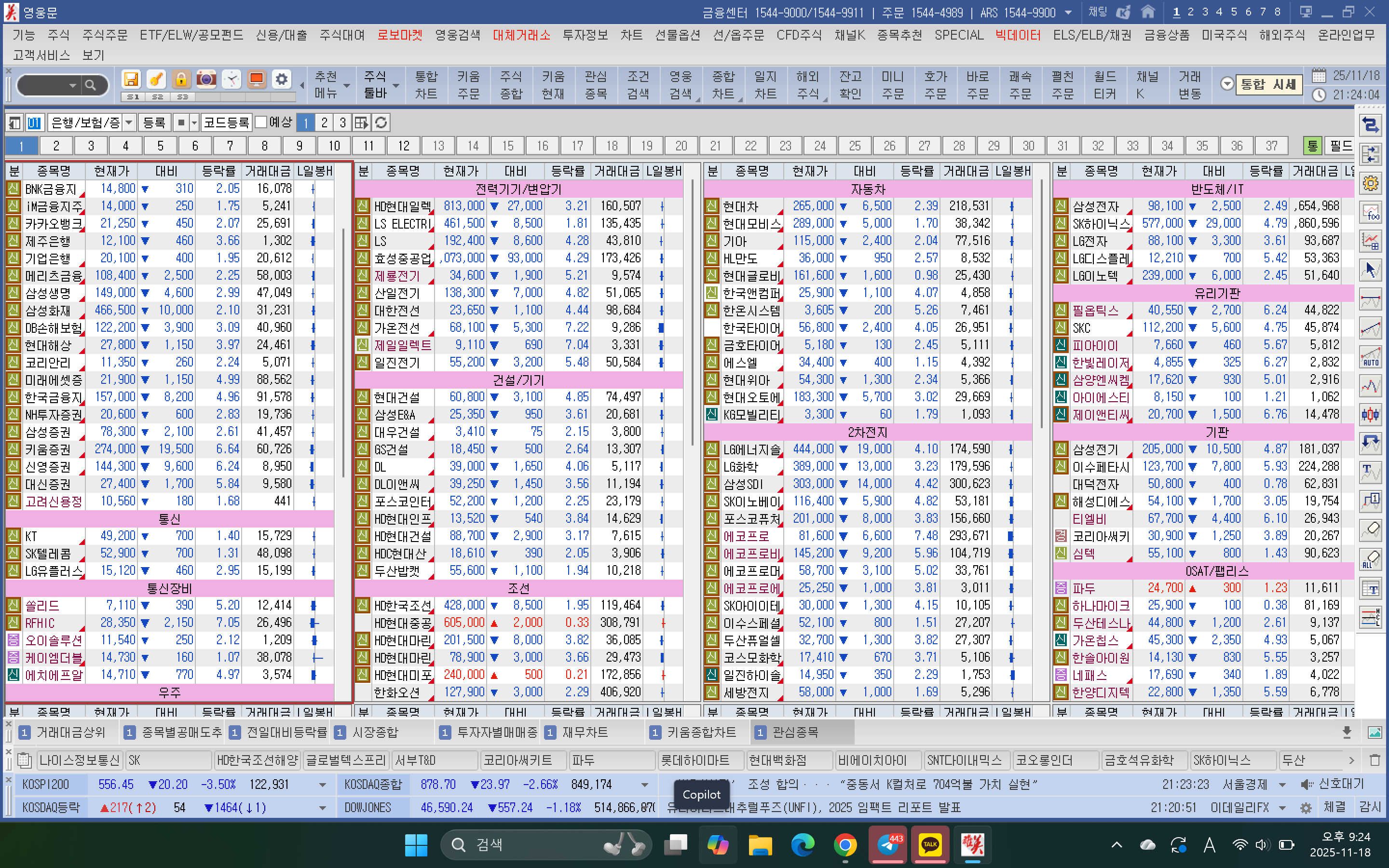Click the key icon in the toolbar
Viewport: 1389px width, 868px height.
click(x=156, y=79)
